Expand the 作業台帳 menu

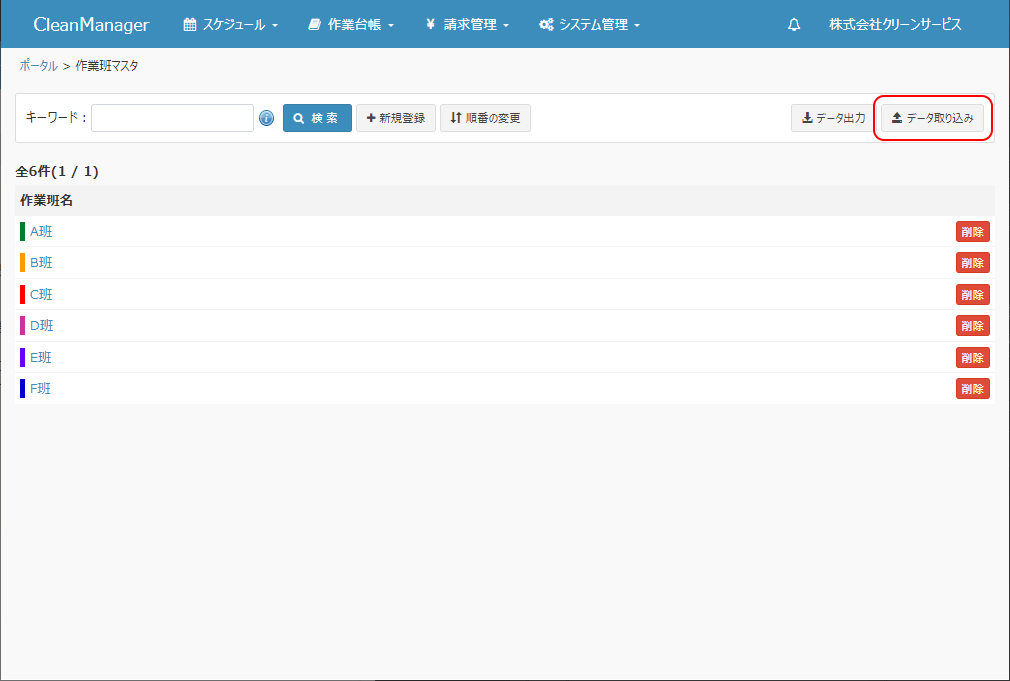coord(351,25)
